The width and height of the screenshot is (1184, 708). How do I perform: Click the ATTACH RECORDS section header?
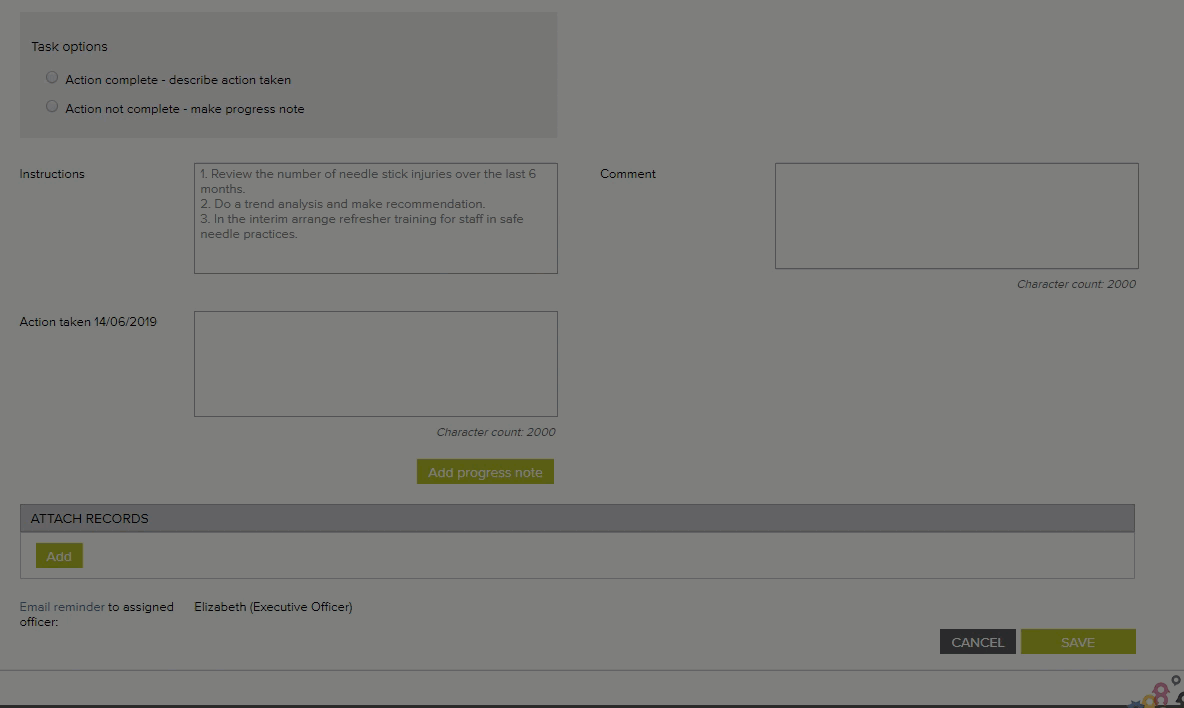[577, 519]
